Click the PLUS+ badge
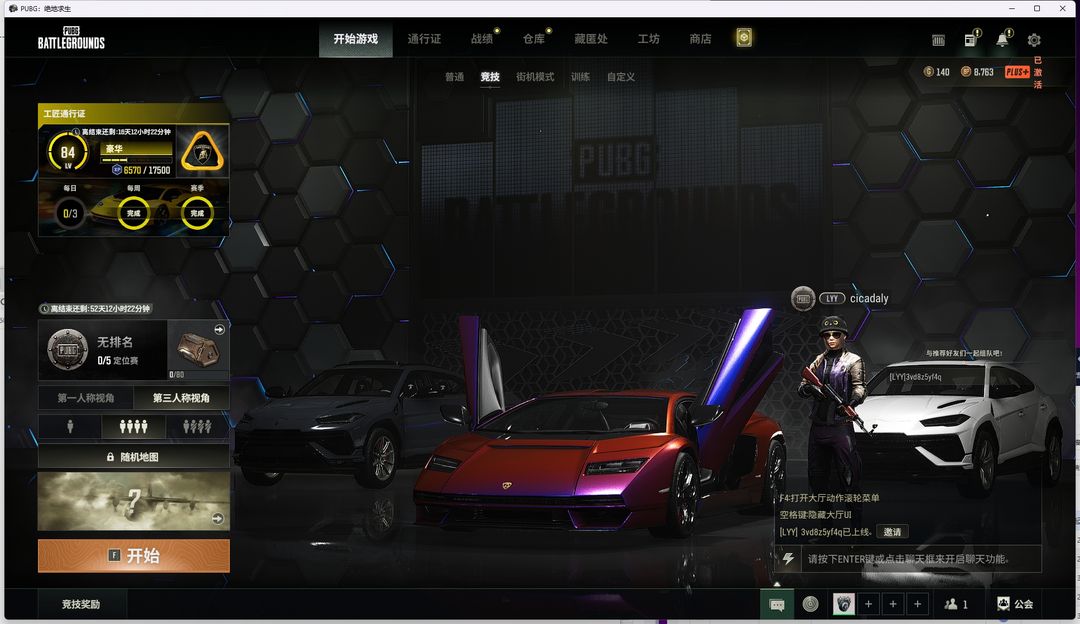 (x=1017, y=72)
